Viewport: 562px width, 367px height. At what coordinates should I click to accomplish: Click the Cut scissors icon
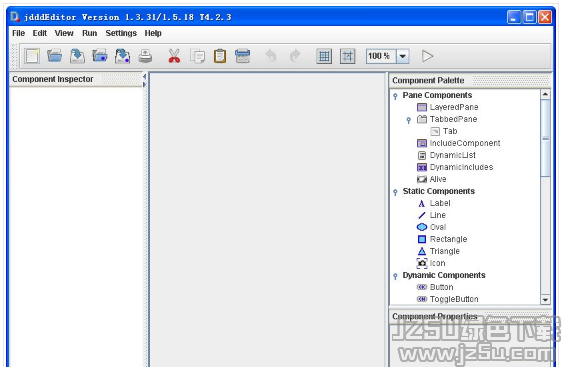tap(174, 56)
